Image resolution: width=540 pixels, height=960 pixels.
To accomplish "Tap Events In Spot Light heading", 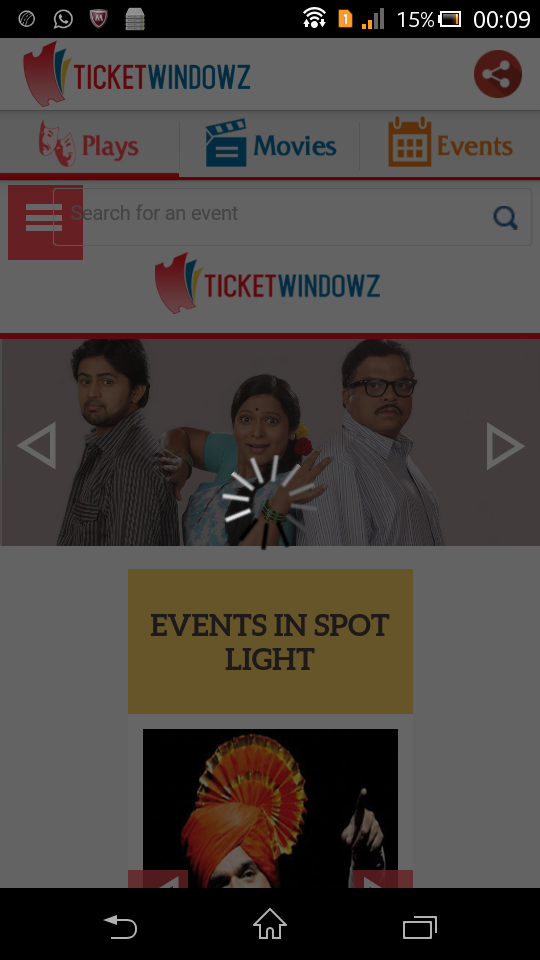I will [x=270, y=641].
